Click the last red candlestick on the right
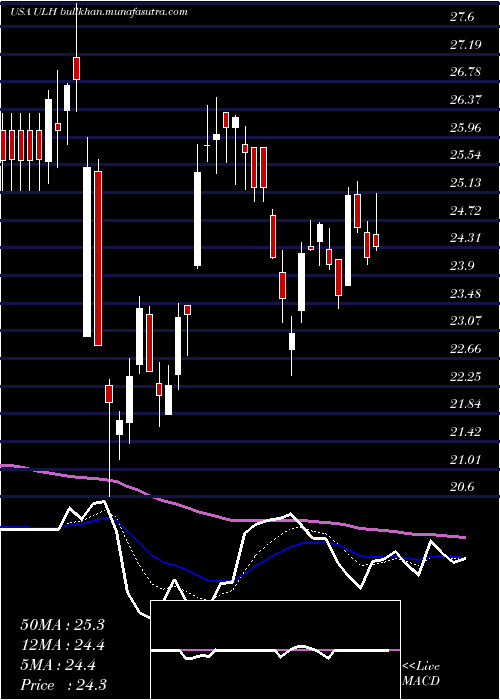 pyautogui.click(x=376, y=240)
